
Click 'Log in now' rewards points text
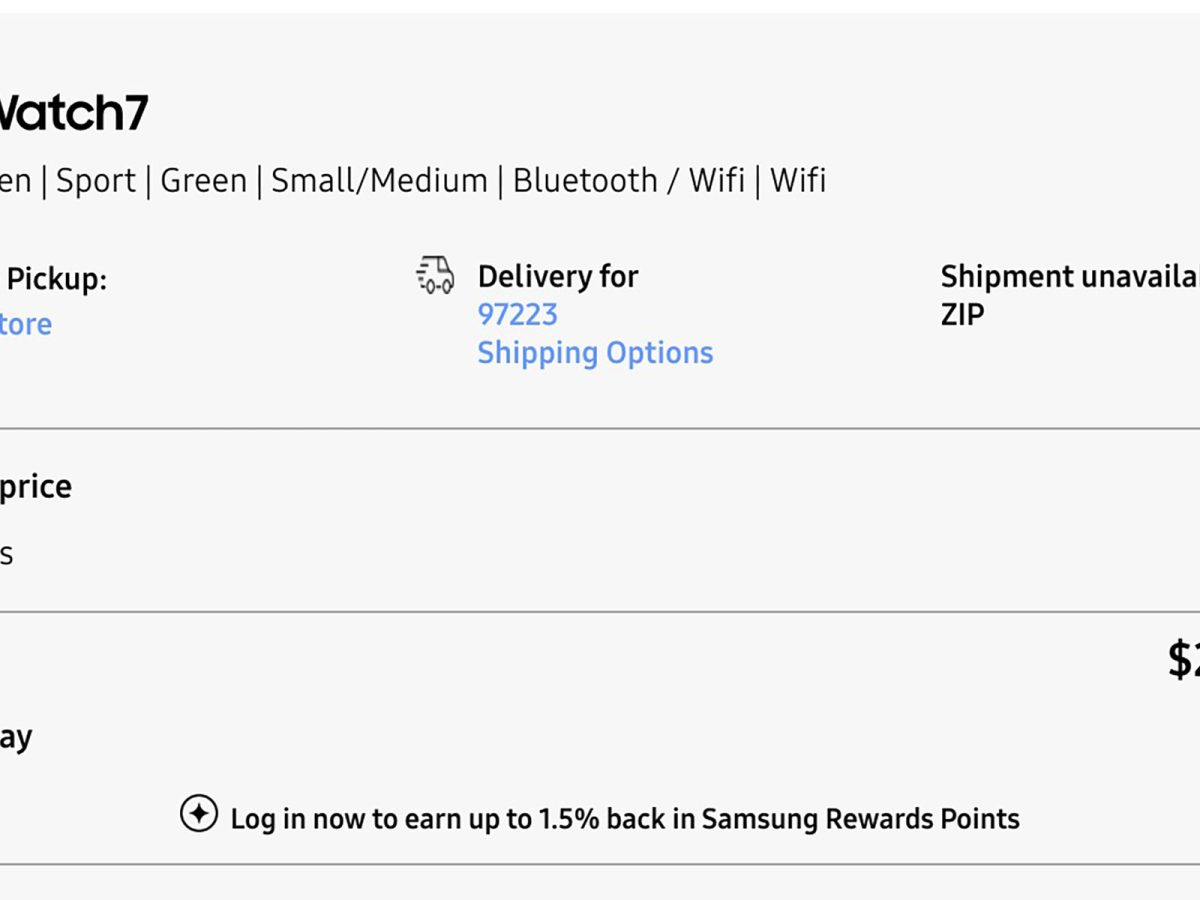624,819
